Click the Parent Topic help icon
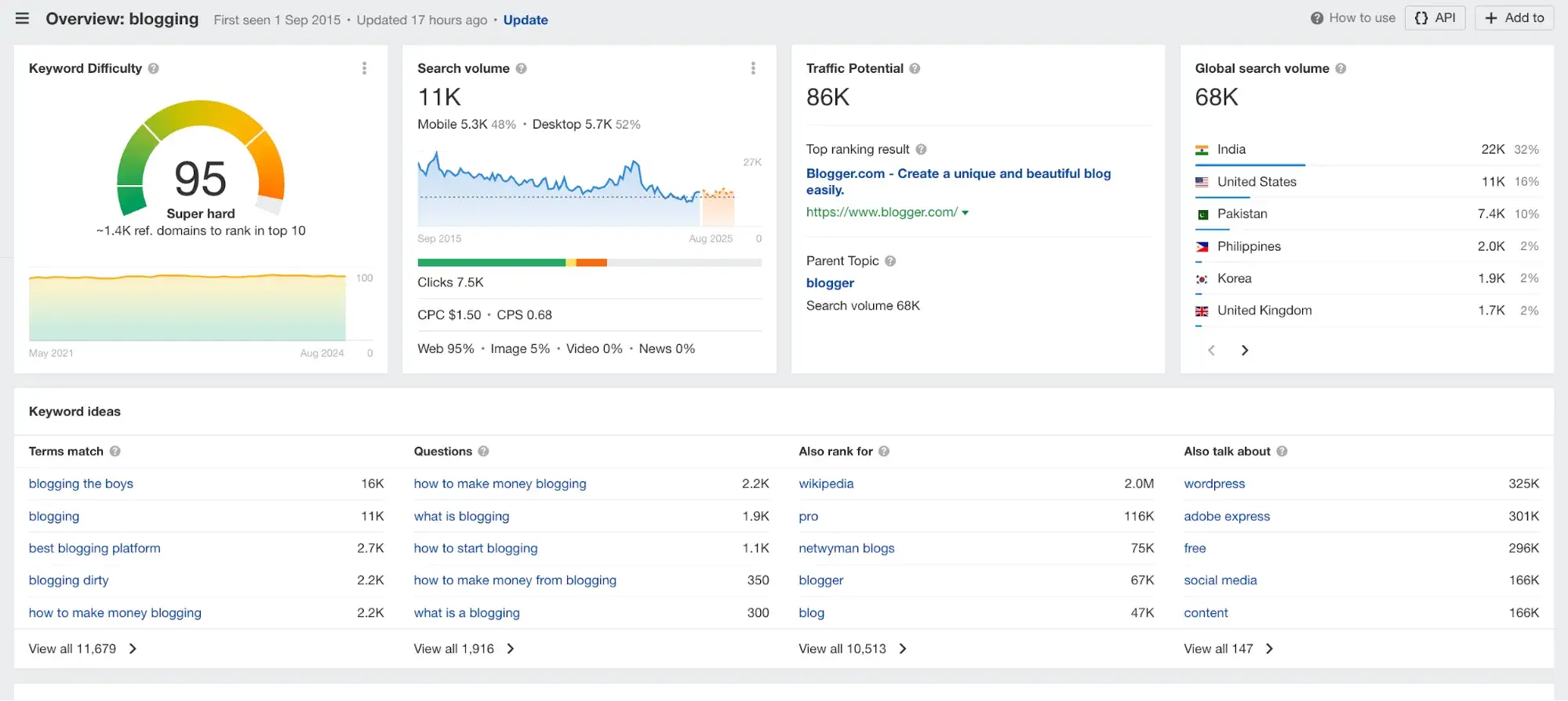This screenshot has height=701, width=1568. (890, 261)
